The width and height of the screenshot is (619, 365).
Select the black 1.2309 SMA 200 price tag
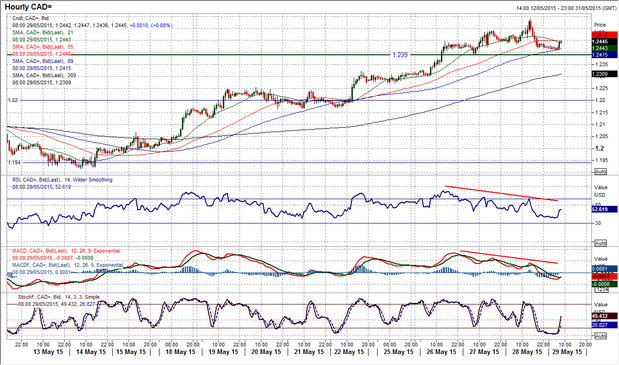tap(605, 74)
